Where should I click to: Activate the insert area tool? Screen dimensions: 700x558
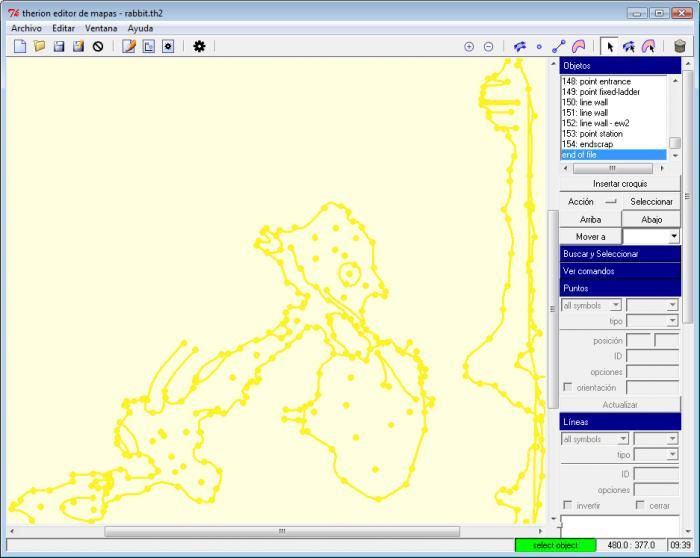pos(579,46)
